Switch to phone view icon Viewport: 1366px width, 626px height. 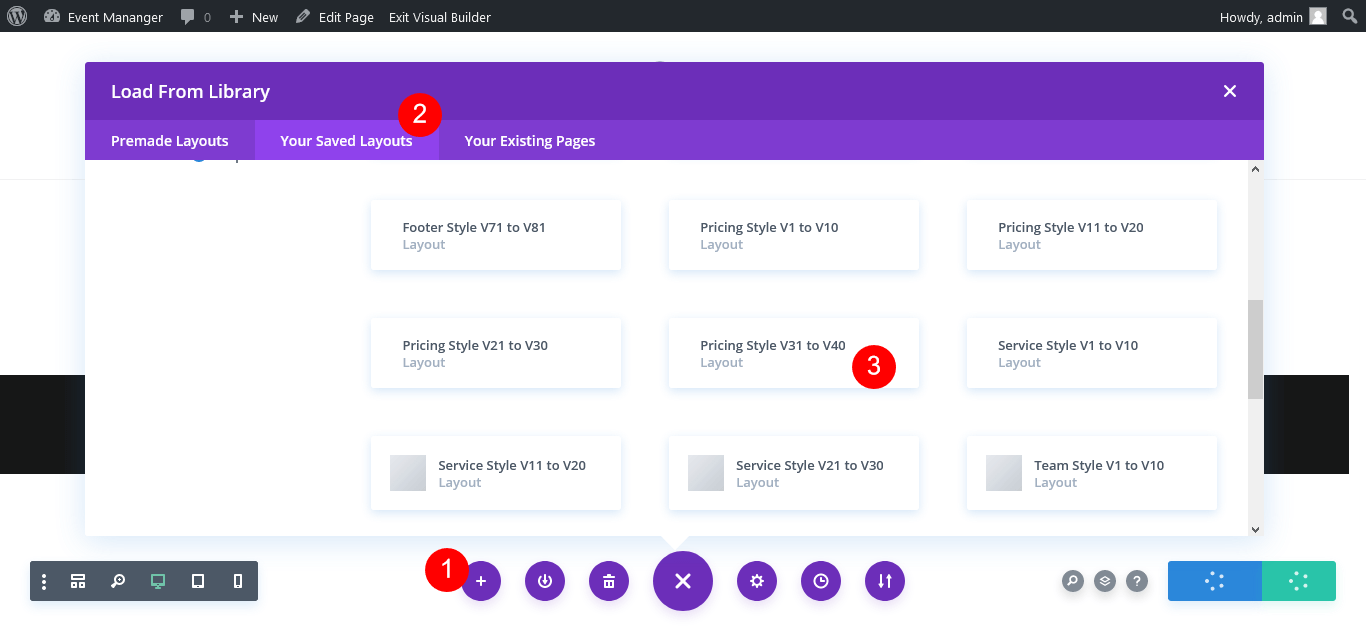point(238,581)
